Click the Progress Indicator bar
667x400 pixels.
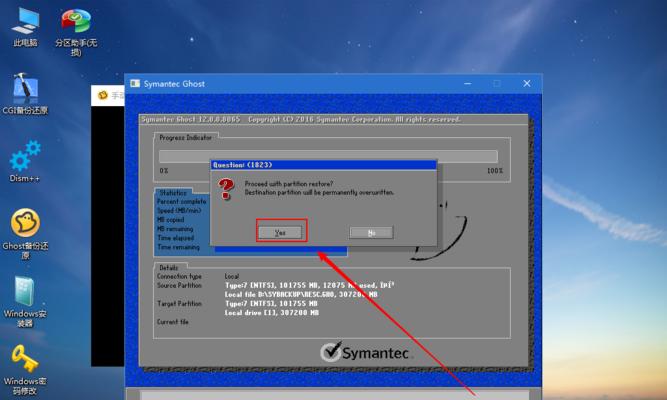point(328,156)
